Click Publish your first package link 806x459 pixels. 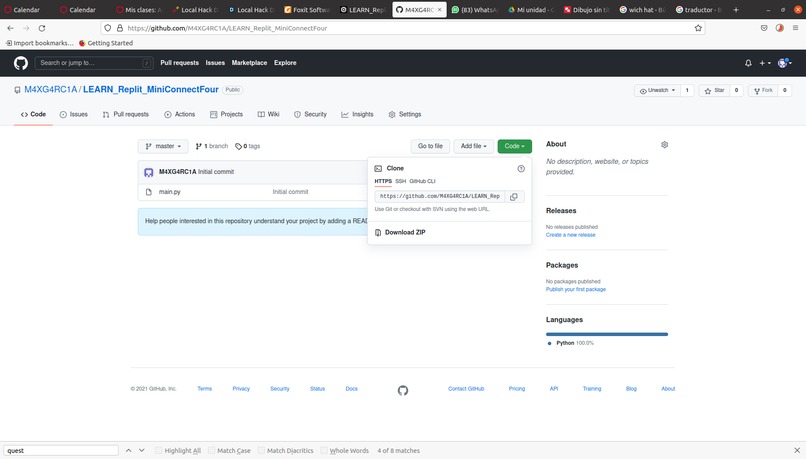(576, 289)
